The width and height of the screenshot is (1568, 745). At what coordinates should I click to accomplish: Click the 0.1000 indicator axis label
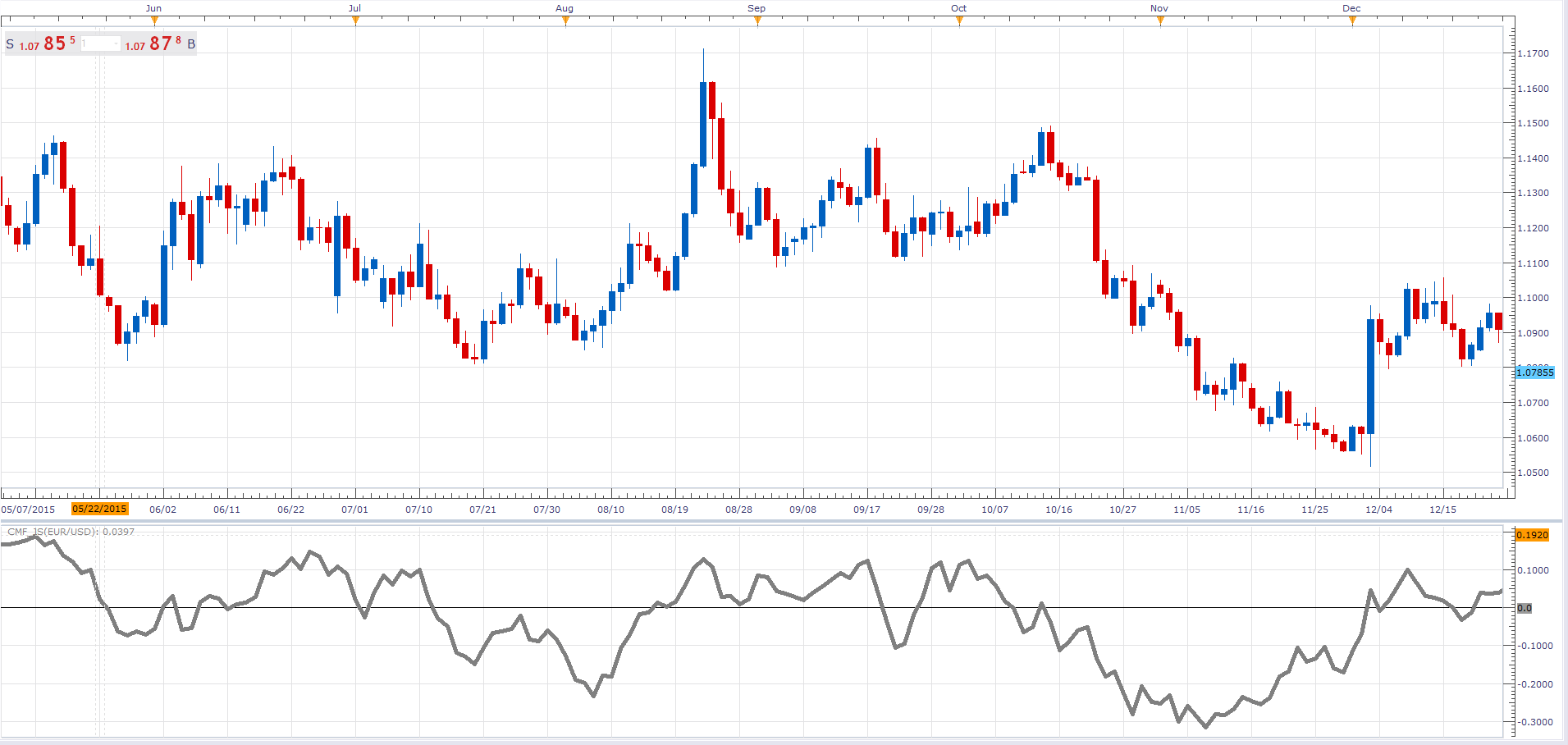pos(1534,570)
